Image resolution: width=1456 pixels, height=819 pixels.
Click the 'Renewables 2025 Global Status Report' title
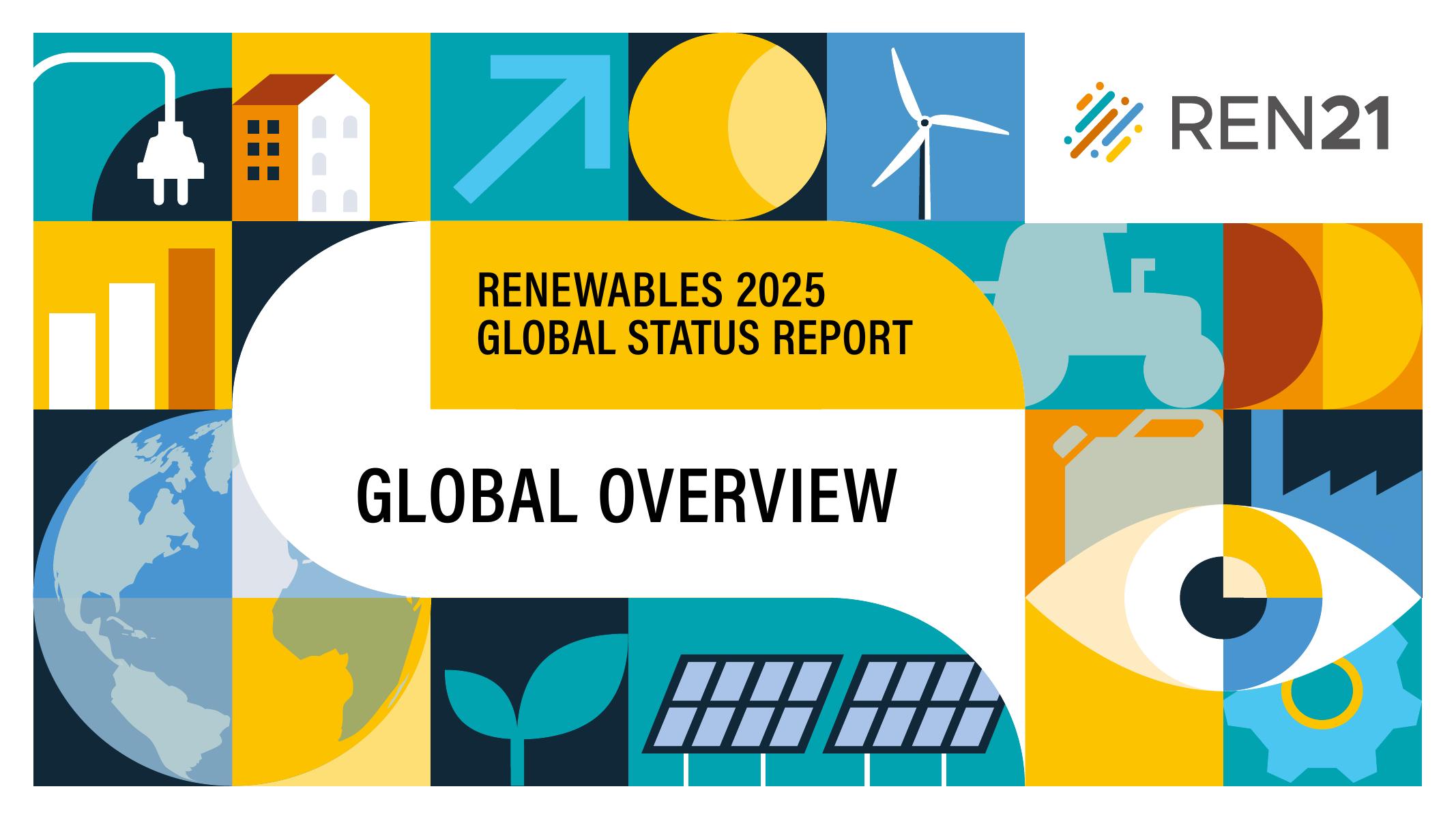pos(694,314)
